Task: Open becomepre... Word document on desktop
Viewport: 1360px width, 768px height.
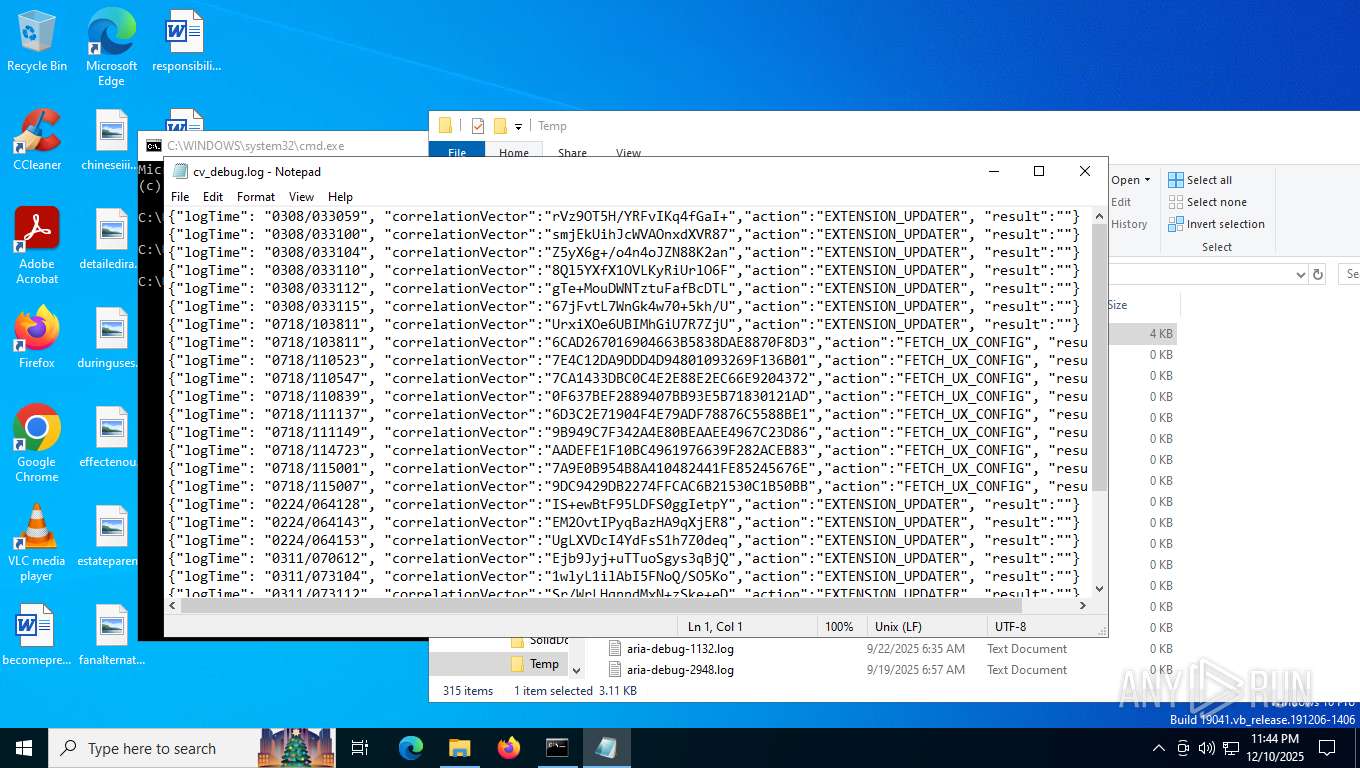Action: pyautogui.click(x=37, y=635)
